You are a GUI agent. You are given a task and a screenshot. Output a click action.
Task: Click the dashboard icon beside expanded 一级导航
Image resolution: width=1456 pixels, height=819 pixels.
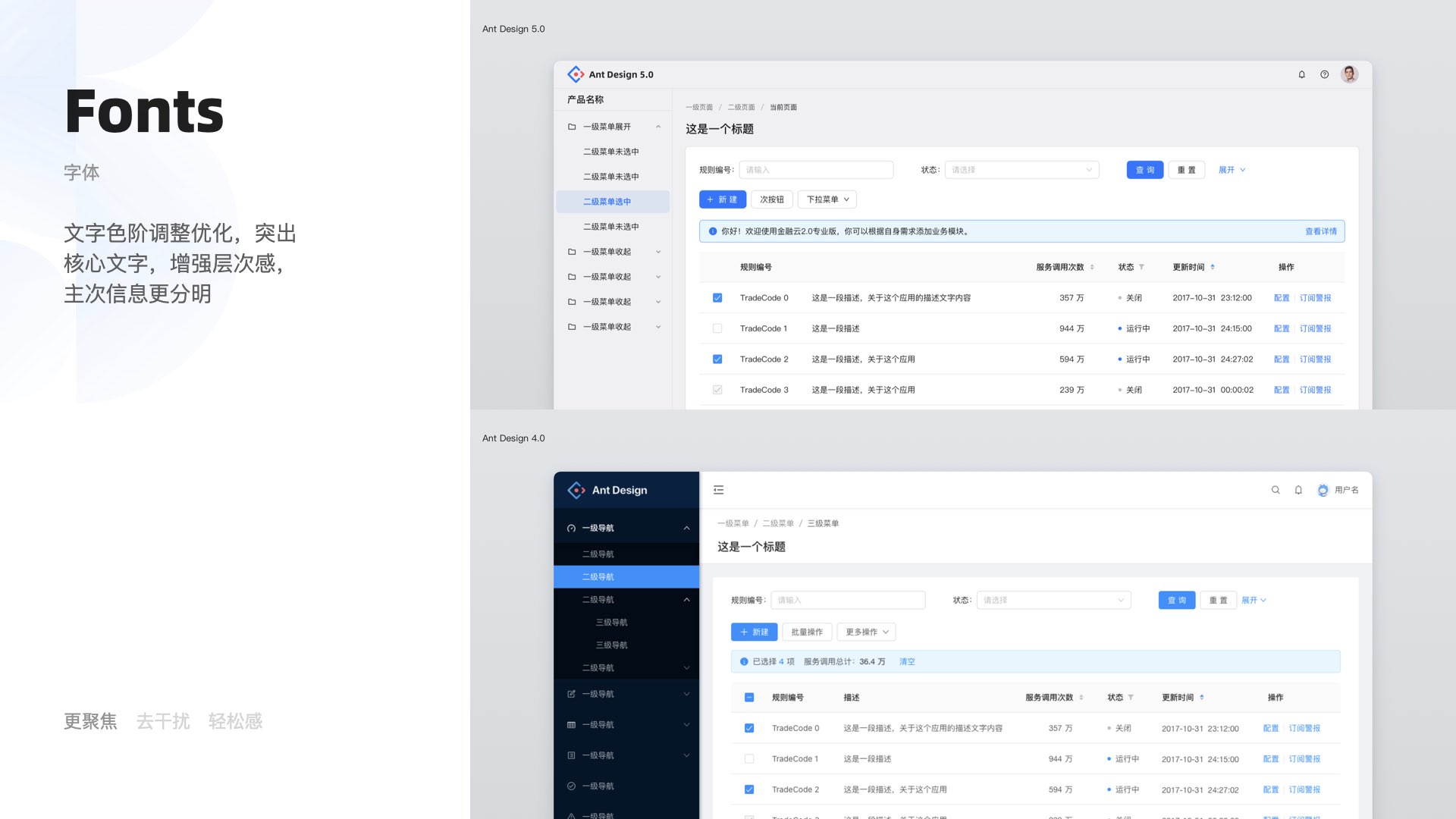click(571, 528)
